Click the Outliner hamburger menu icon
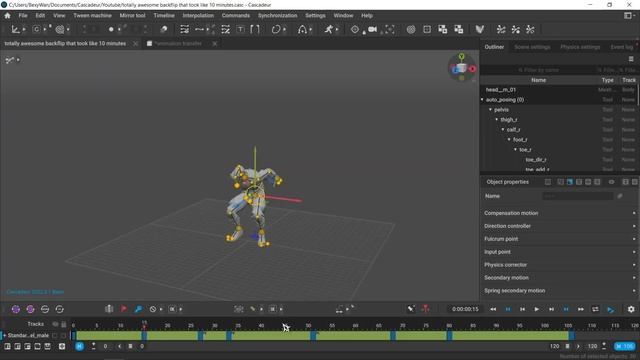Image resolution: width=640 pixels, height=360 pixels. [x=631, y=59]
